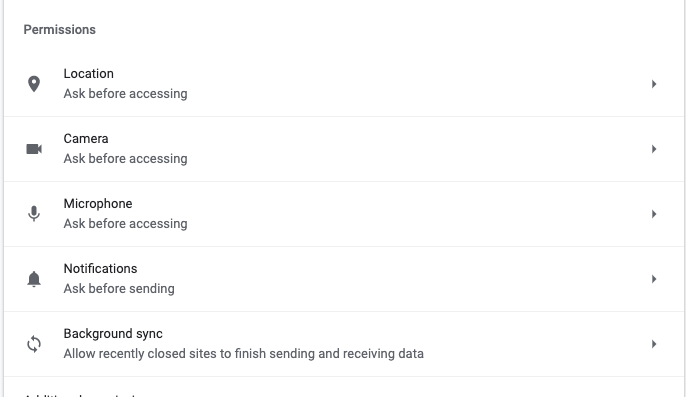Click "Ask before sending" under Notifications
This screenshot has height=397, width=686.
[119, 288]
